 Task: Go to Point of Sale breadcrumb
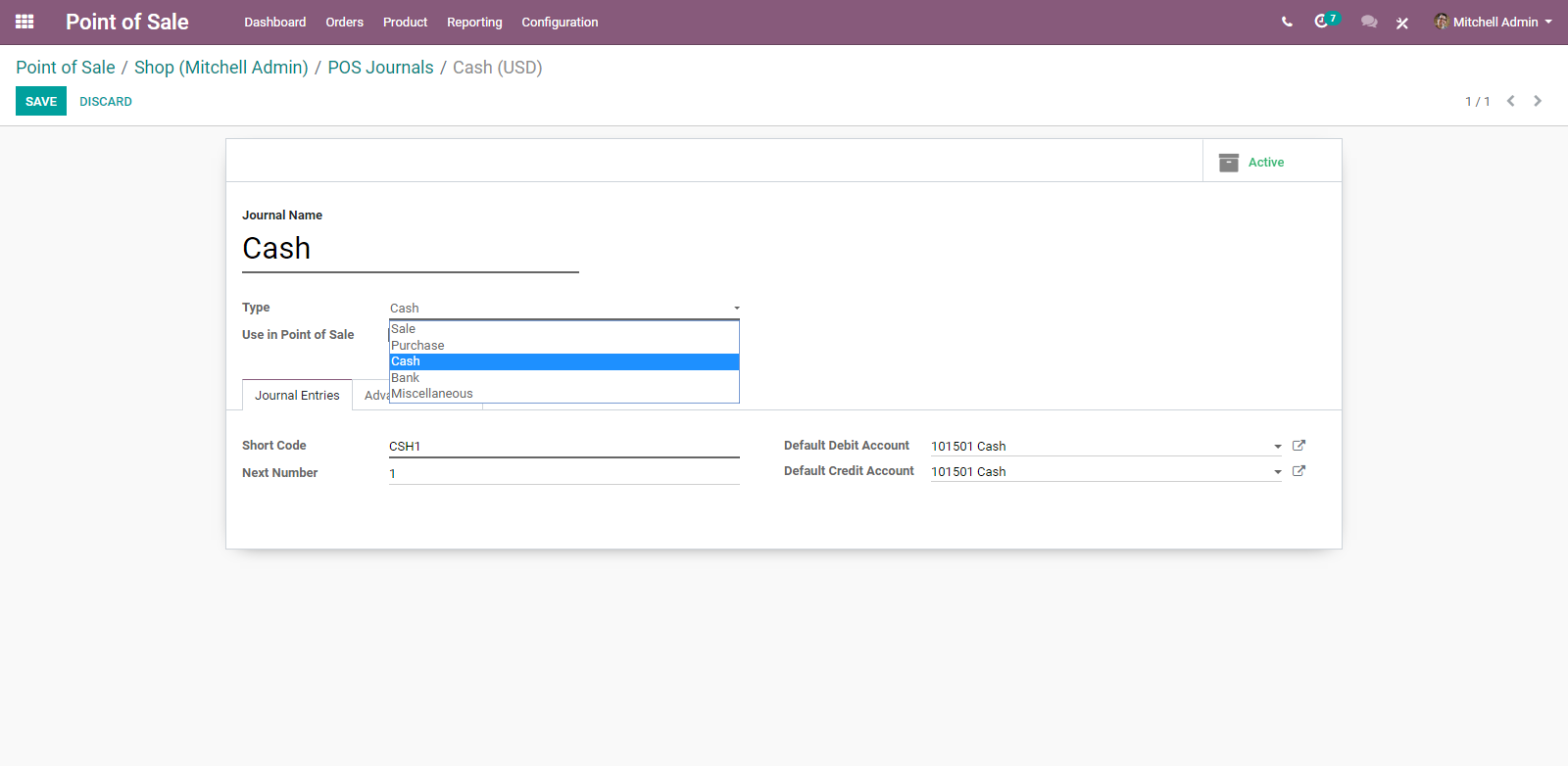coord(66,68)
